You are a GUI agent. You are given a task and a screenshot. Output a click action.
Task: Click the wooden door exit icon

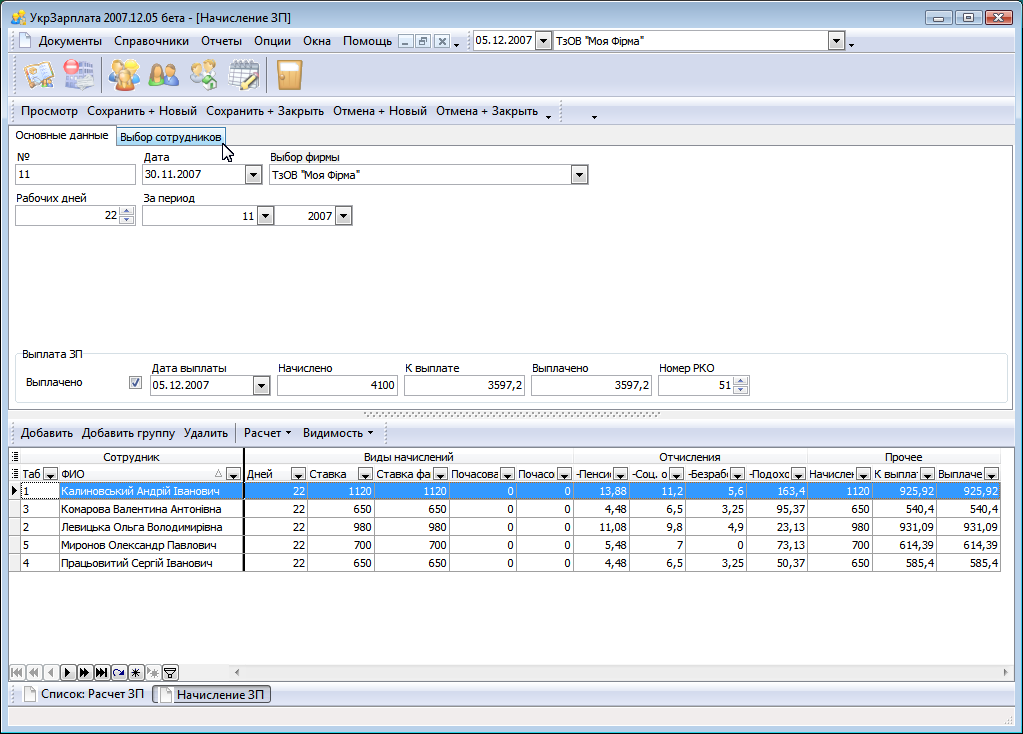[290, 75]
